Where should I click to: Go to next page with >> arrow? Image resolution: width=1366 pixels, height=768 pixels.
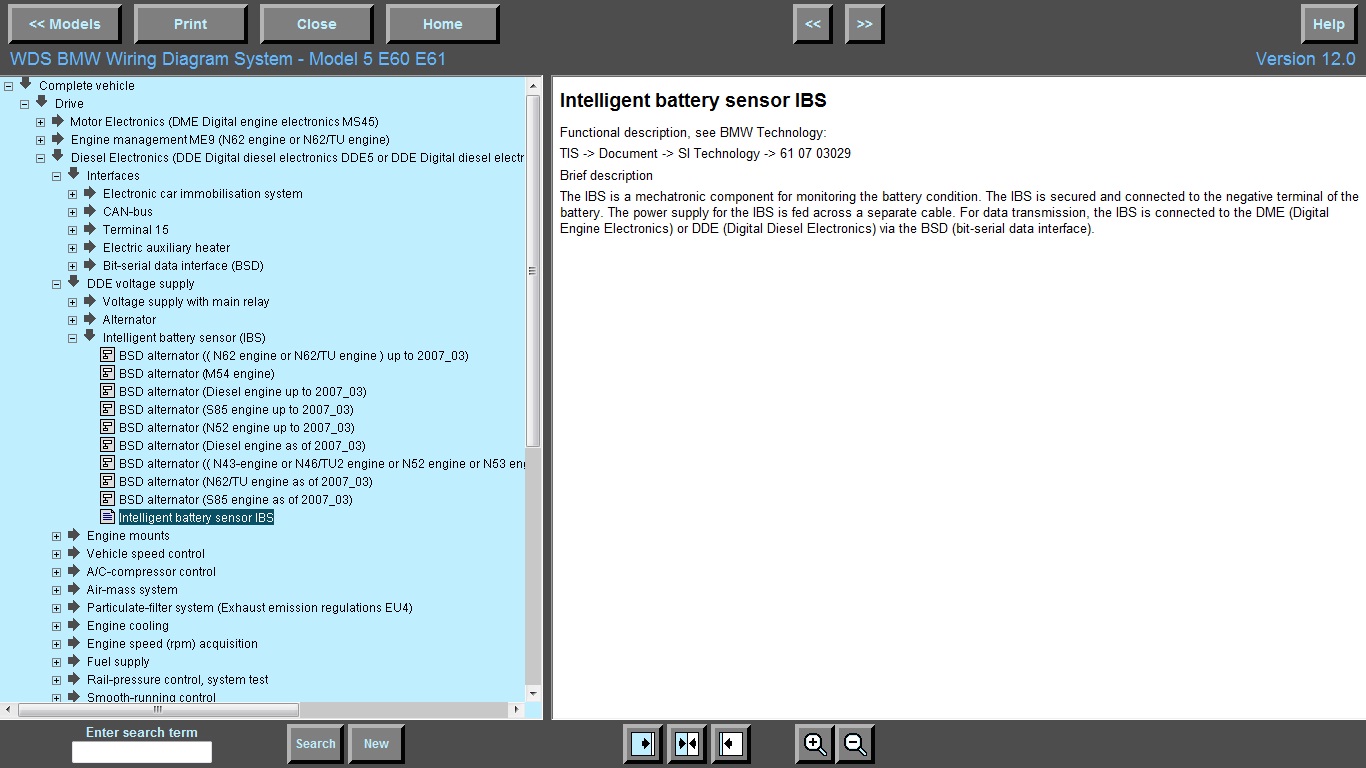point(864,24)
